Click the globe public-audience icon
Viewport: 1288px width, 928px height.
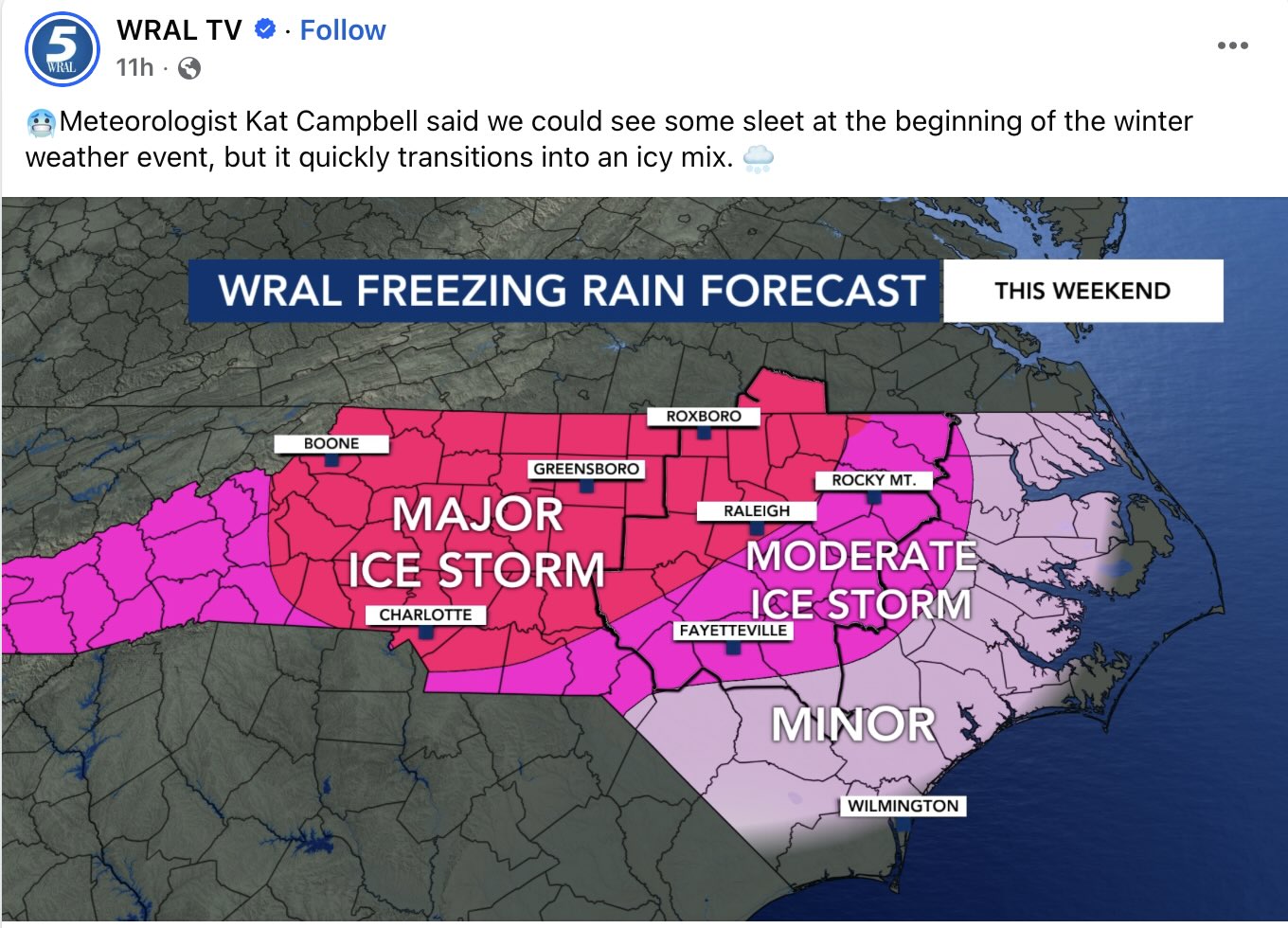(x=189, y=68)
